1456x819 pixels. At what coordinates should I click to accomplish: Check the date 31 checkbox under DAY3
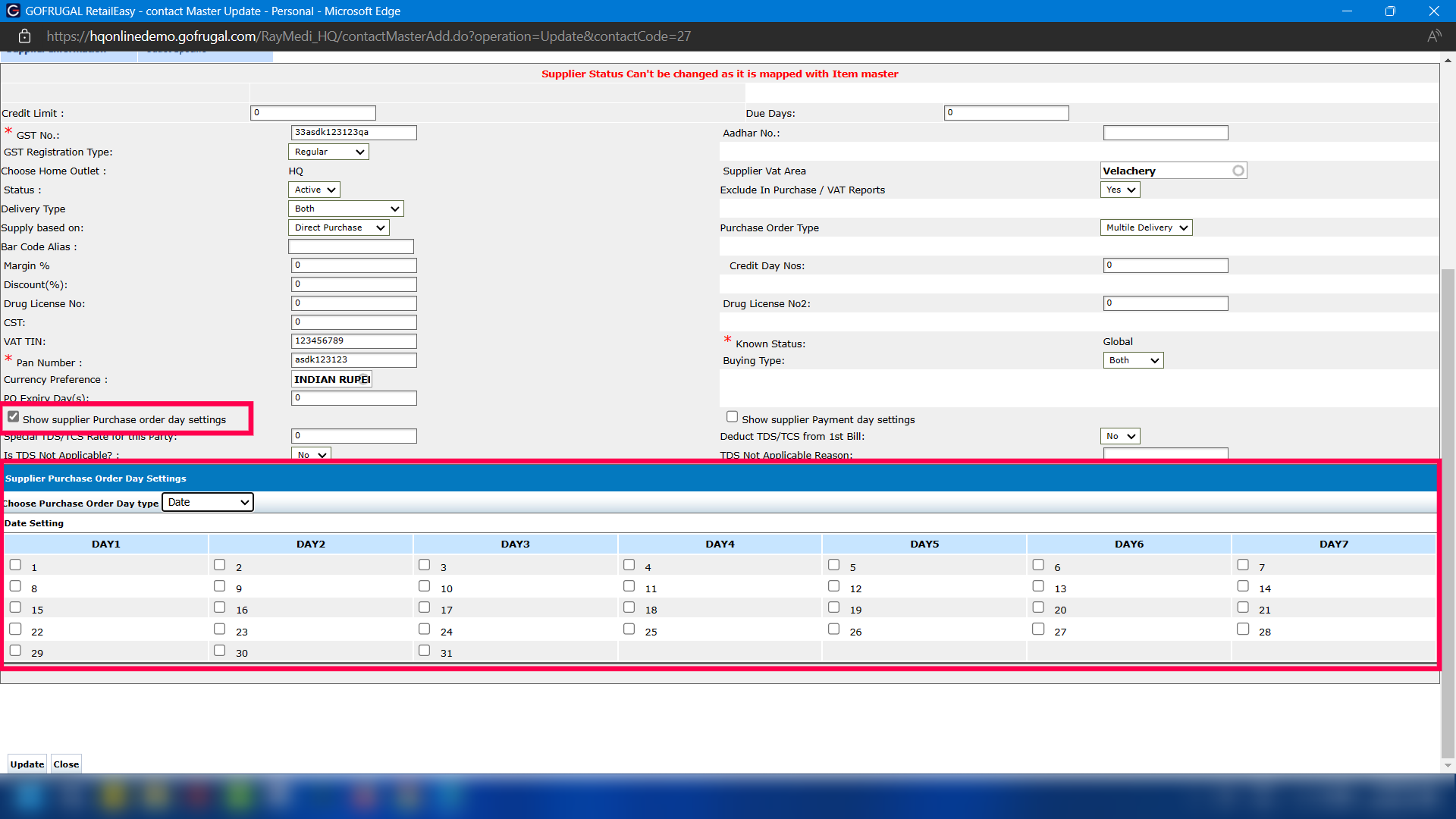425,651
